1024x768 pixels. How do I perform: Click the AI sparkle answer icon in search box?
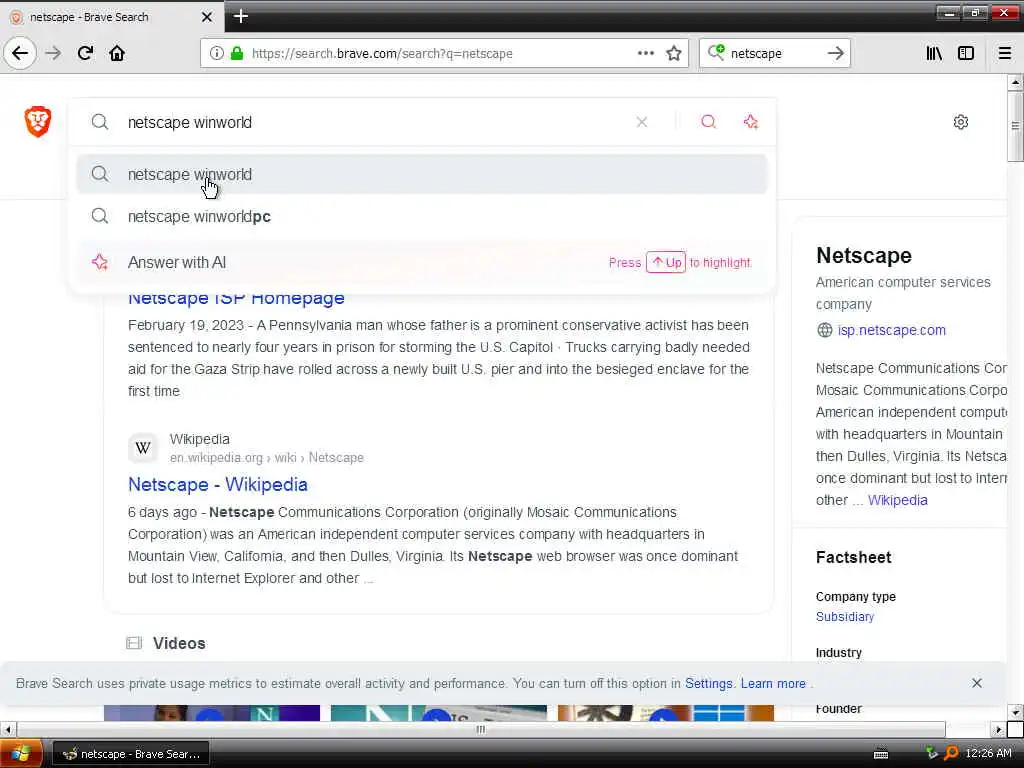(751, 121)
